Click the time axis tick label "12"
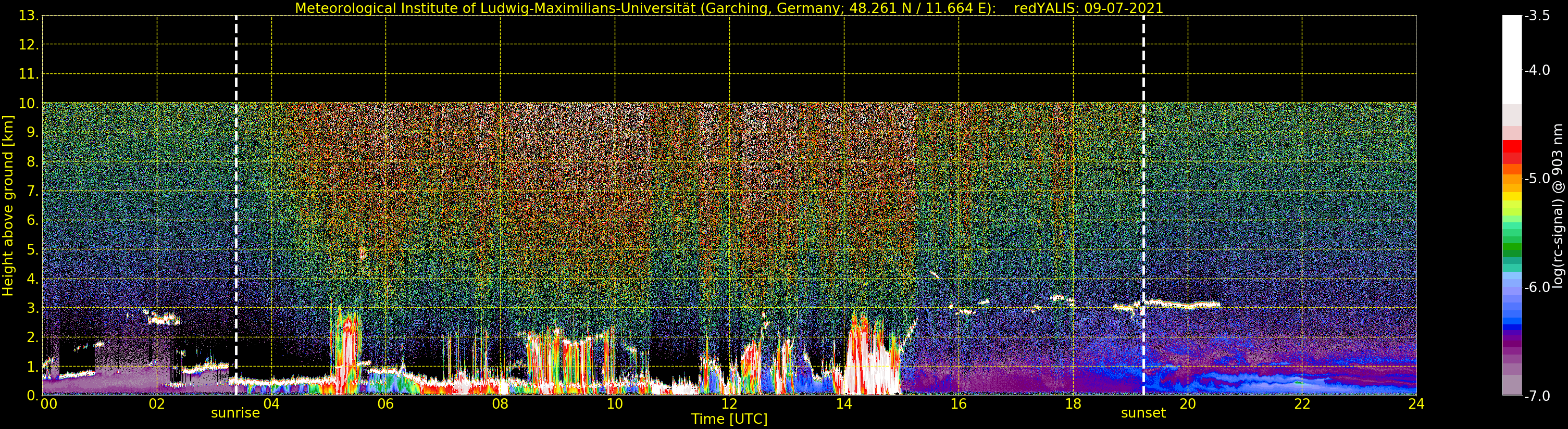The height and width of the screenshot is (429, 1568). tap(729, 403)
